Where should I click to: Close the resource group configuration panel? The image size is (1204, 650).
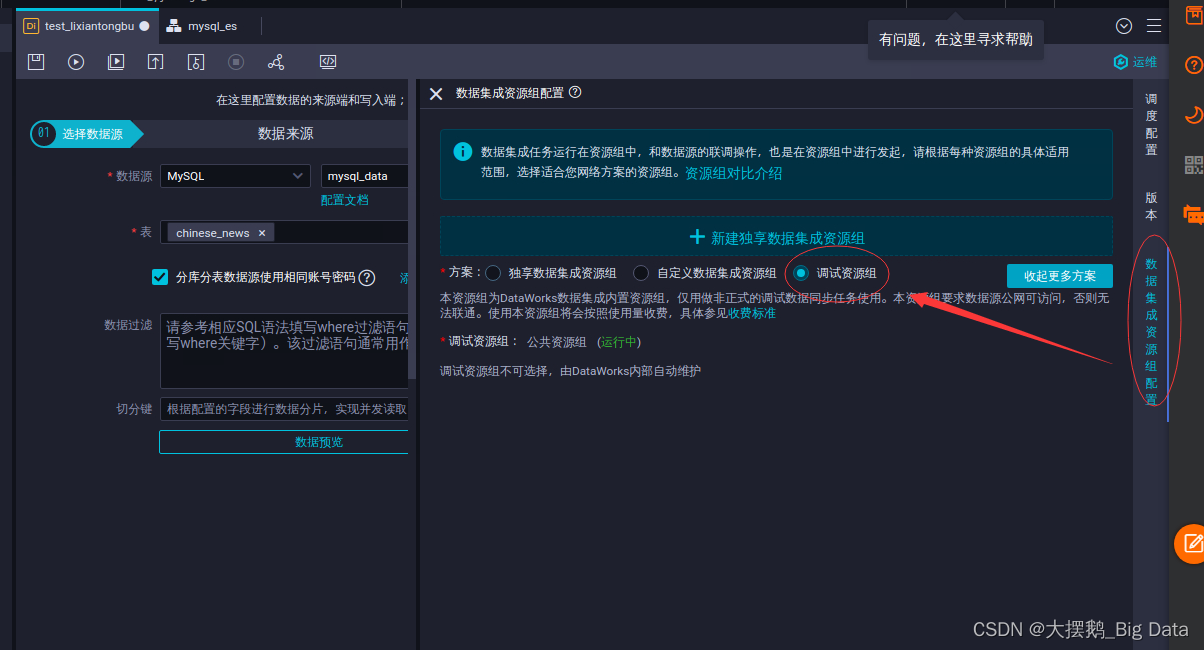[435, 93]
